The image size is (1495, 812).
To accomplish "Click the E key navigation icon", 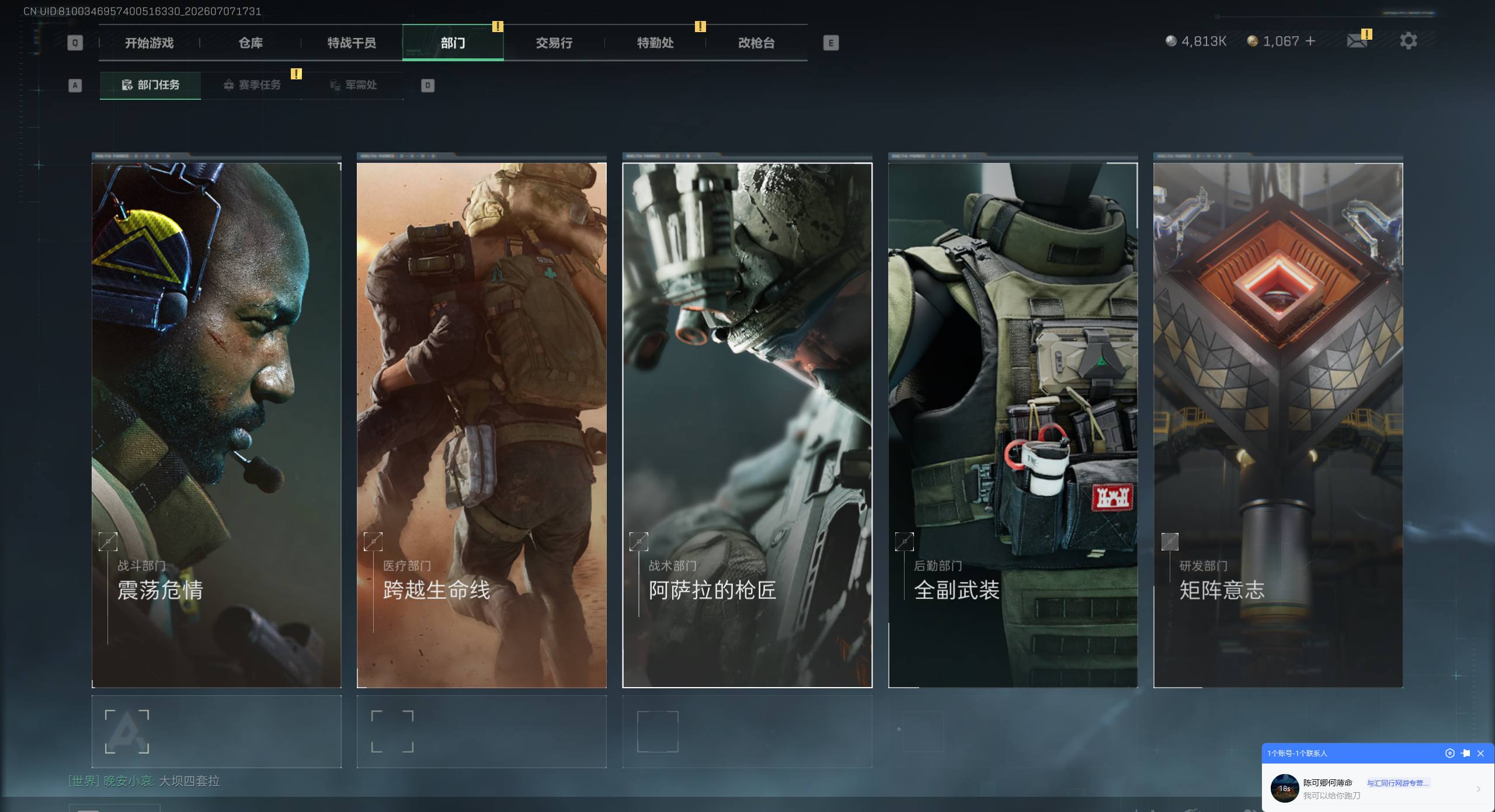I will tap(830, 43).
